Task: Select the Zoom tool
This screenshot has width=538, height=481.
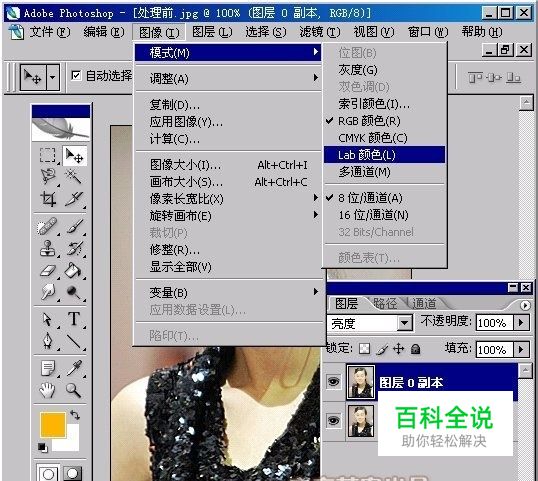Action: click(x=73, y=390)
